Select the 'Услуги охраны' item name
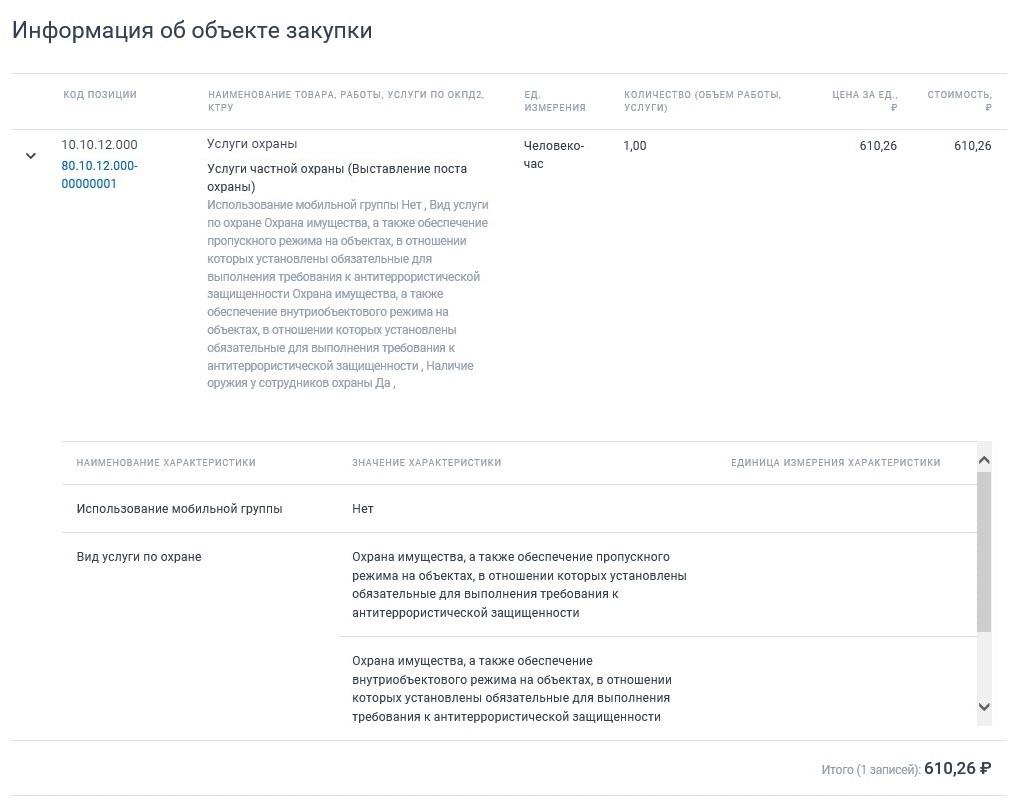Image resolution: width=1035 pixels, height=807 pixels. (252, 144)
